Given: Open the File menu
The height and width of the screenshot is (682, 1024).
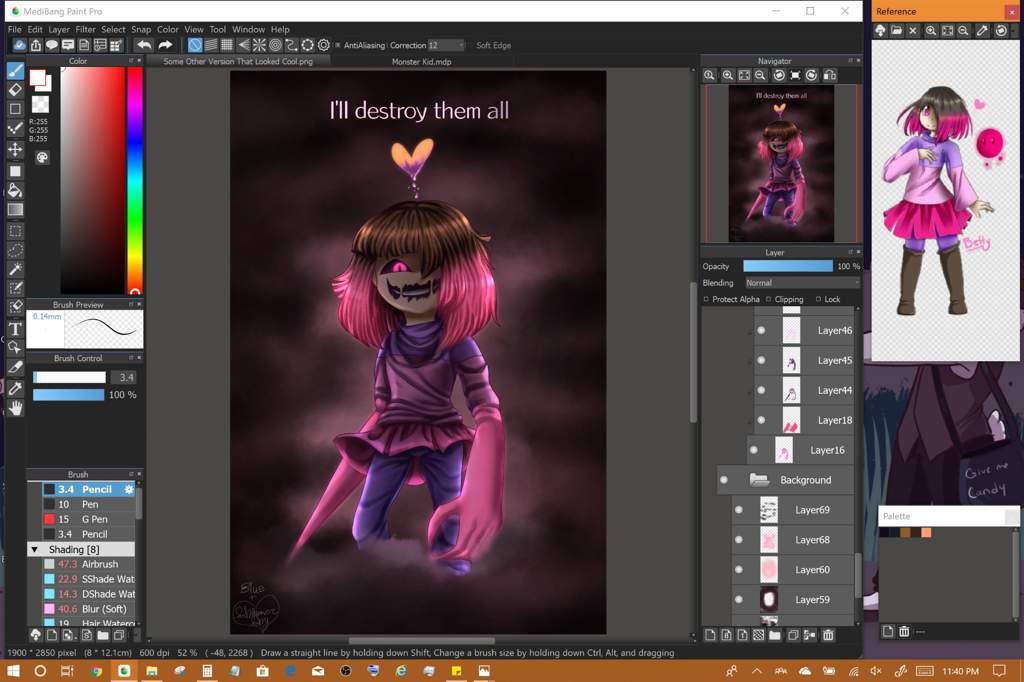Looking at the screenshot, I should pos(14,29).
